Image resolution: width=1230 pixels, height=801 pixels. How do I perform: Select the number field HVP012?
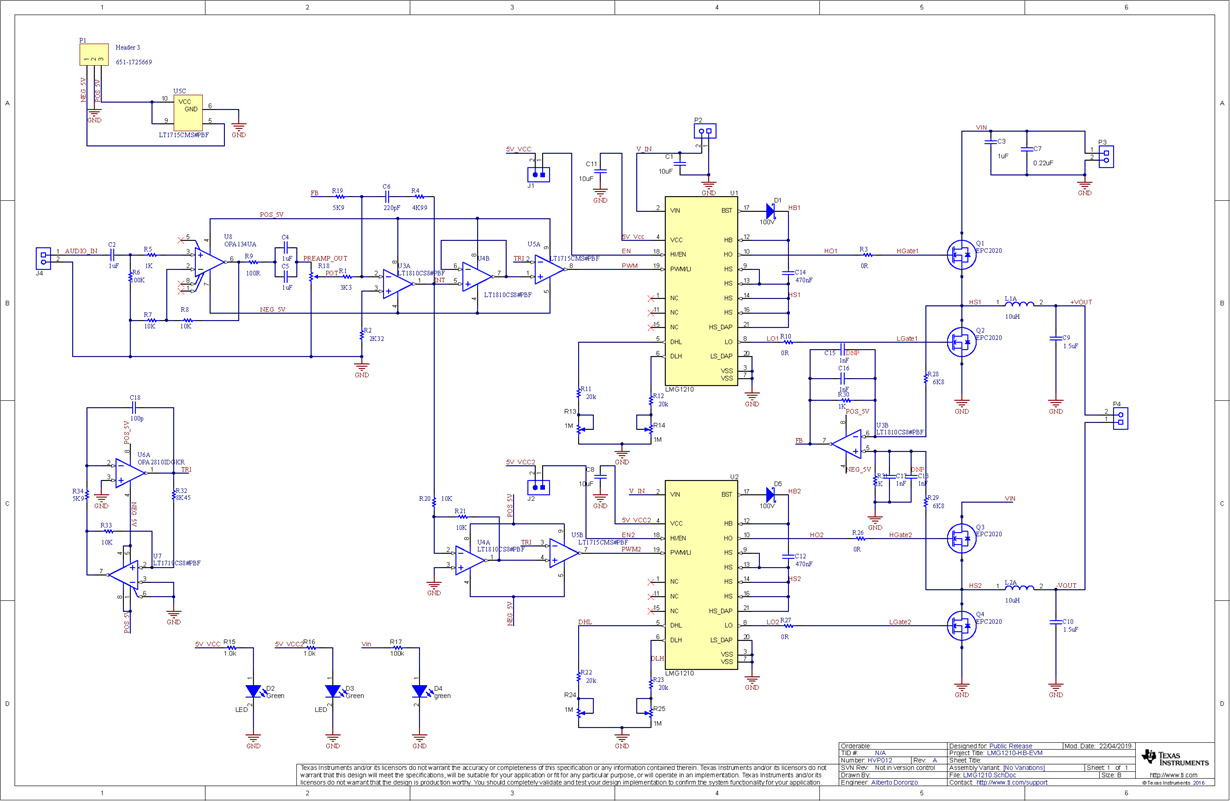point(880,761)
